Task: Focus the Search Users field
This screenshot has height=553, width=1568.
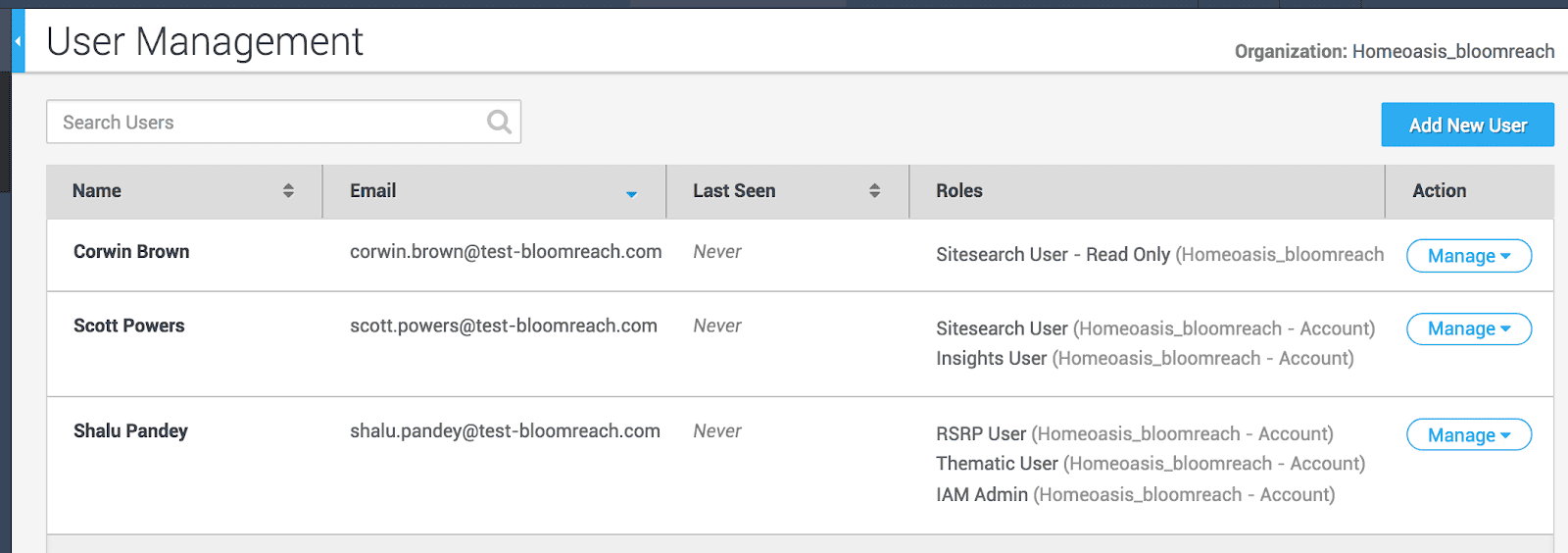Action: pyautogui.click(x=283, y=122)
